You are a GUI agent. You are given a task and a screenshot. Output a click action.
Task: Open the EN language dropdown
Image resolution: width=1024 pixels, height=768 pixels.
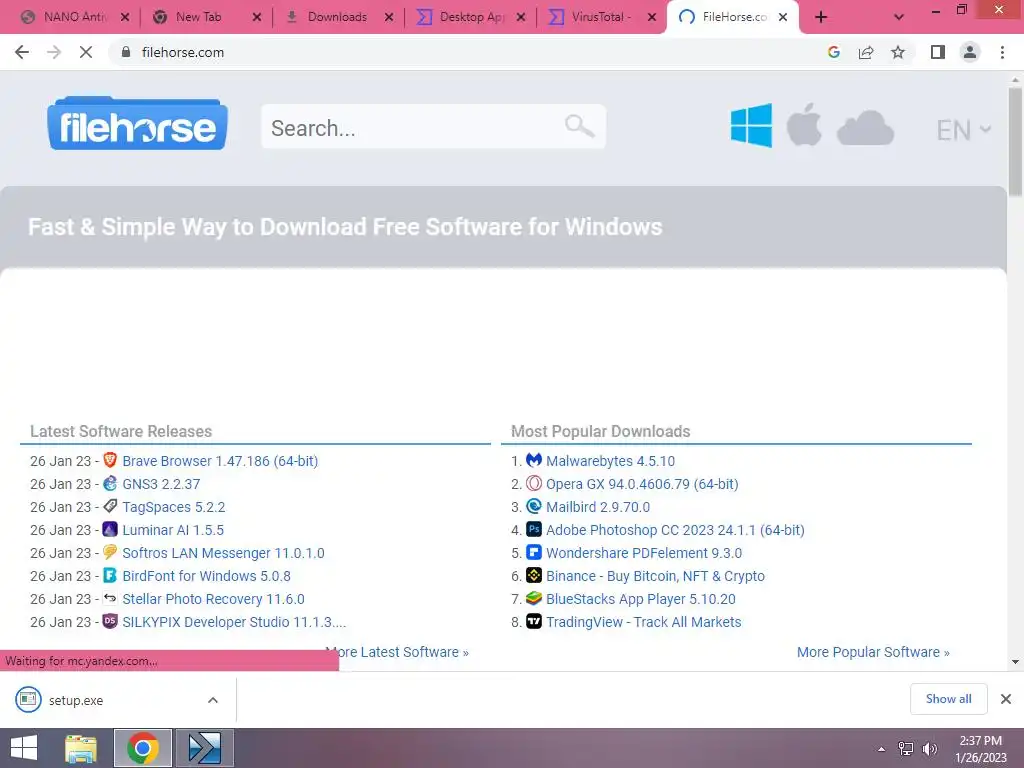click(x=963, y=130)
